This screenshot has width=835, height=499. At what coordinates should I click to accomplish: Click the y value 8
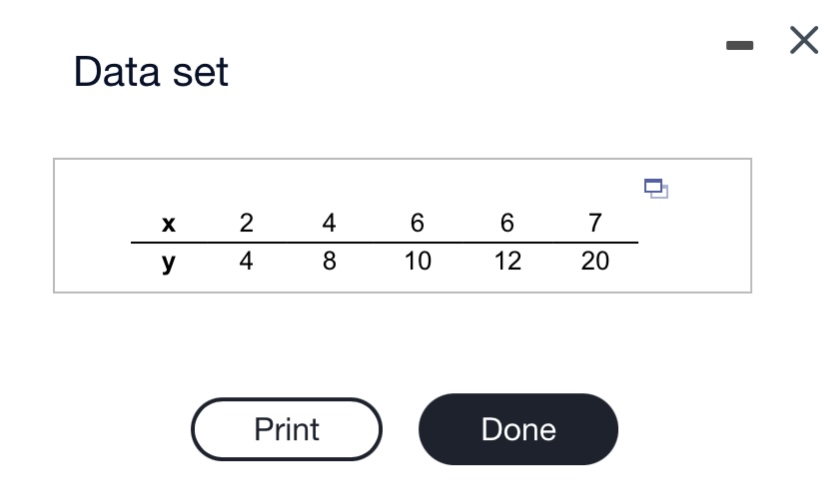coord(329,261)
